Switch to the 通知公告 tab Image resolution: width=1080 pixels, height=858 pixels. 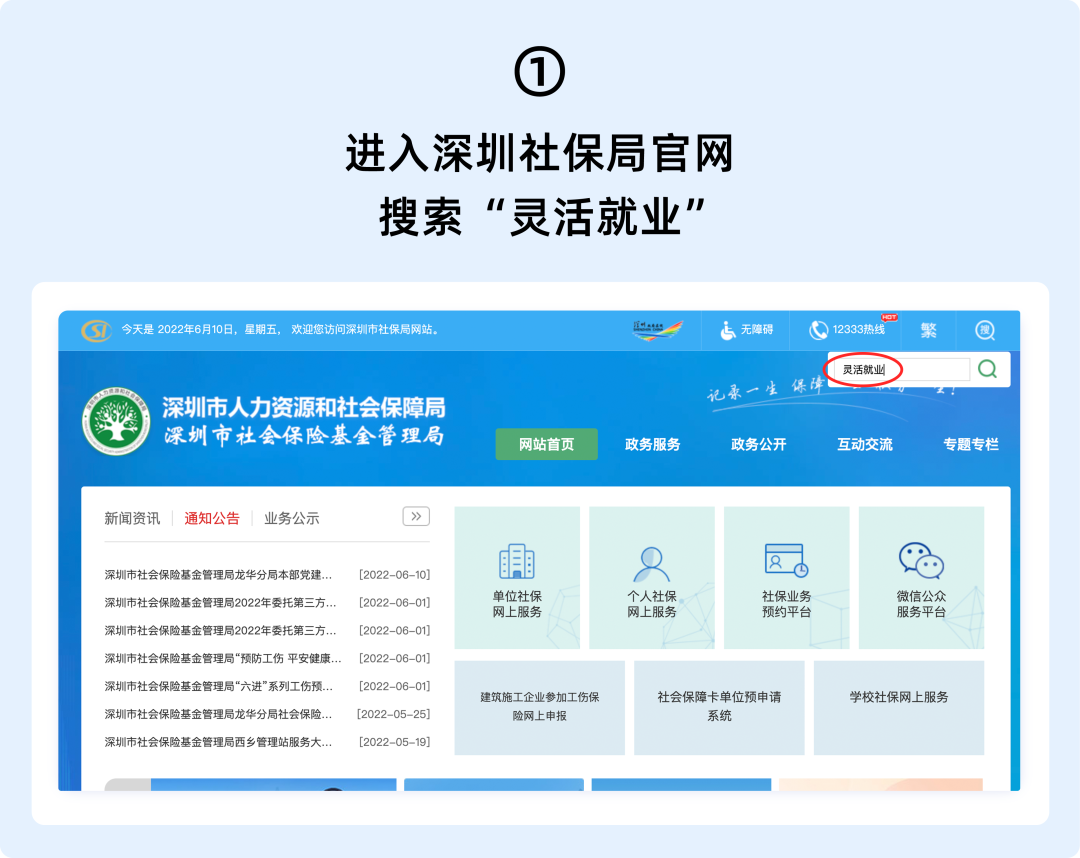212,519
